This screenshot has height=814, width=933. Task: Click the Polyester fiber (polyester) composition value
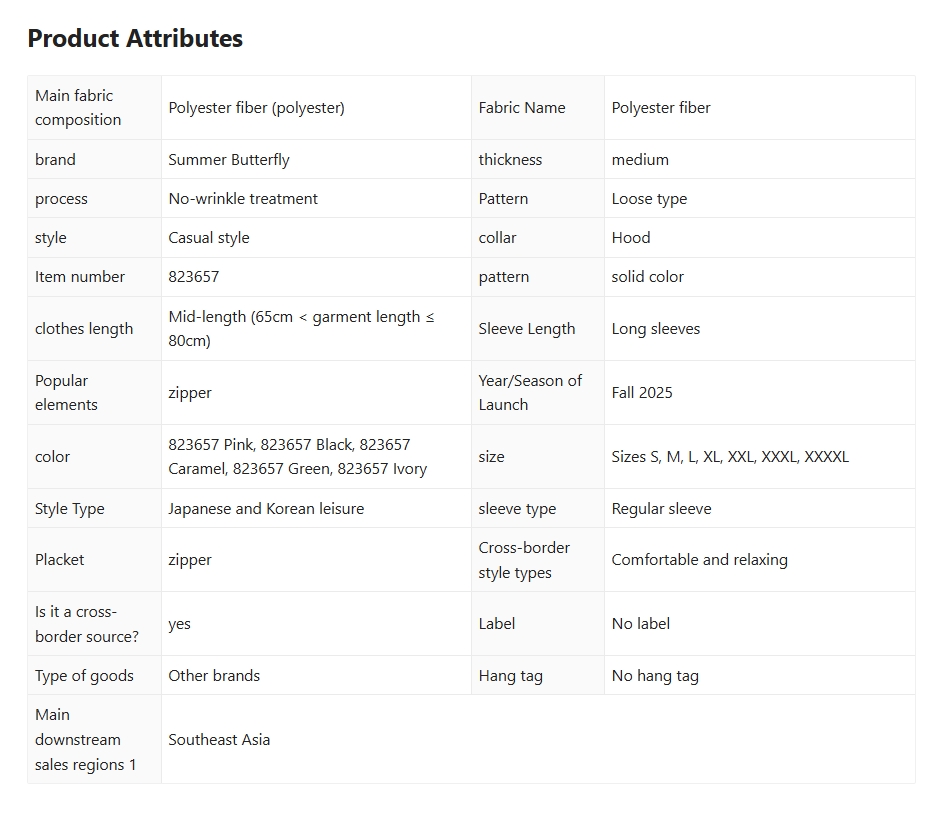(x=256, y=108)
